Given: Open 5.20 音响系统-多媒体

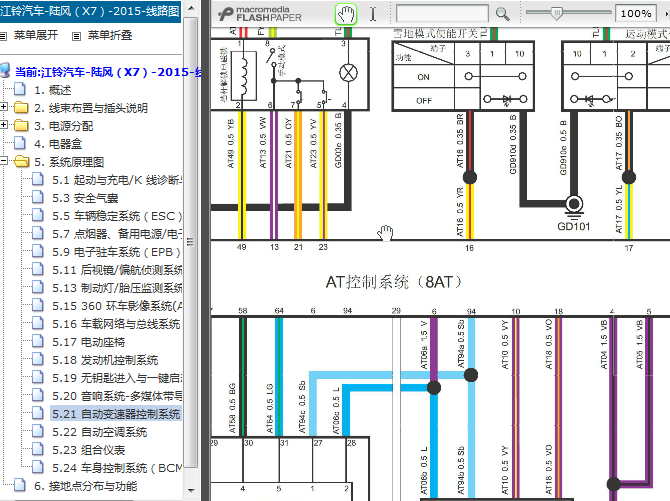Looking at the screenshot, I should pos(117,396).
